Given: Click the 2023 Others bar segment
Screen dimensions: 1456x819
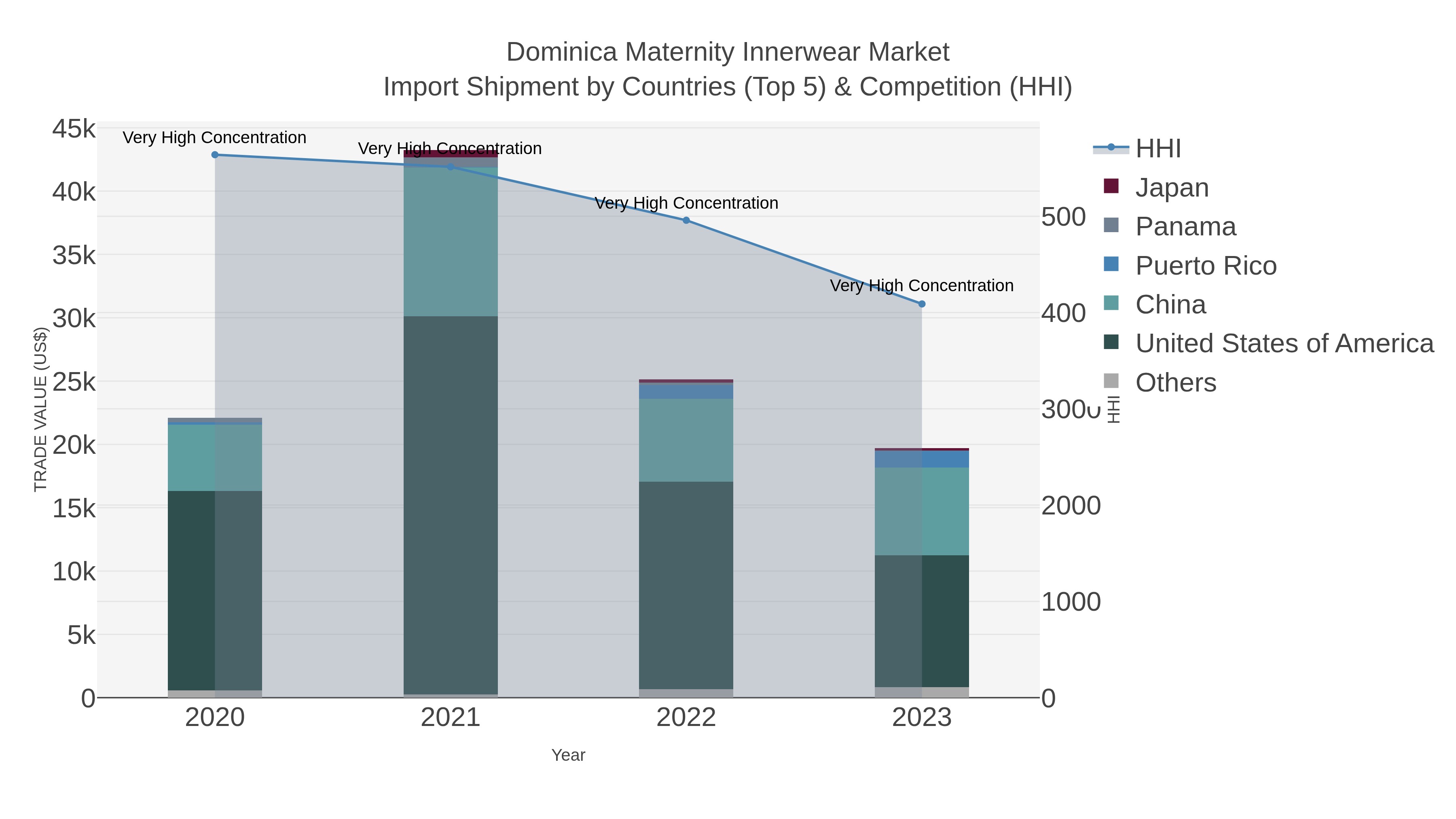Looking at the screenshot, I should click(922, 692).
